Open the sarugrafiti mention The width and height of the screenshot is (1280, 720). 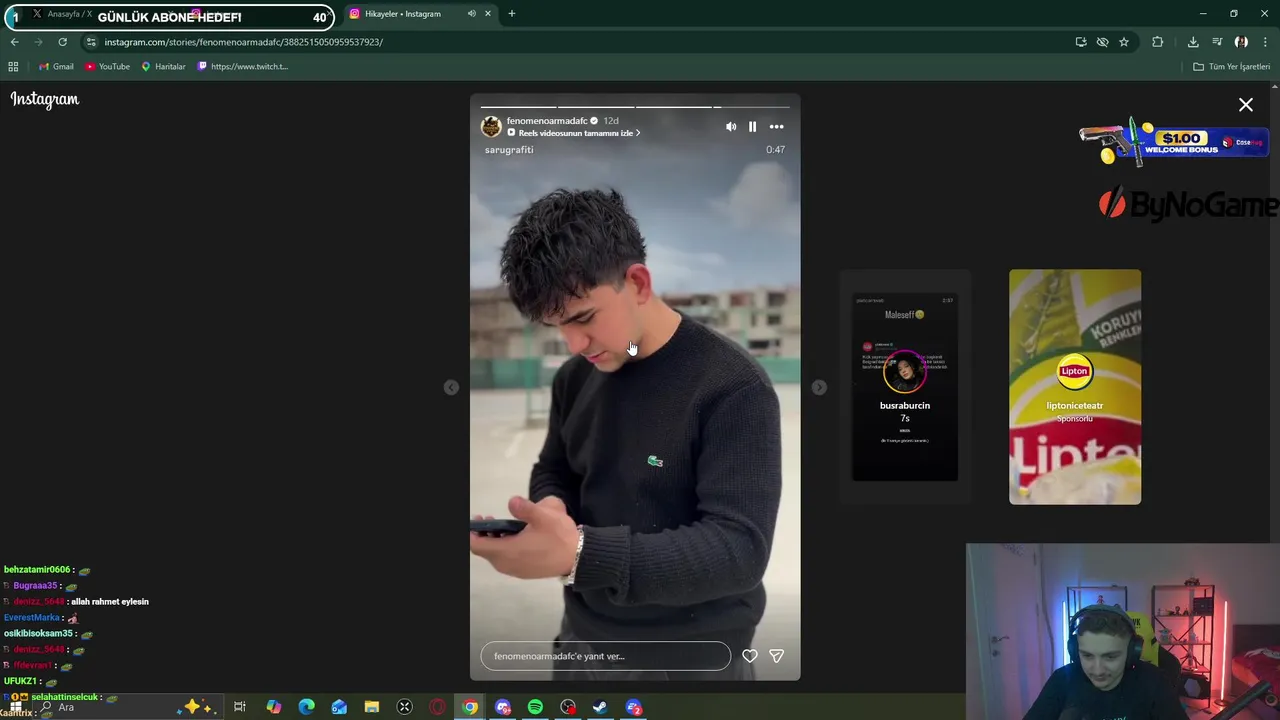(509, 150)
